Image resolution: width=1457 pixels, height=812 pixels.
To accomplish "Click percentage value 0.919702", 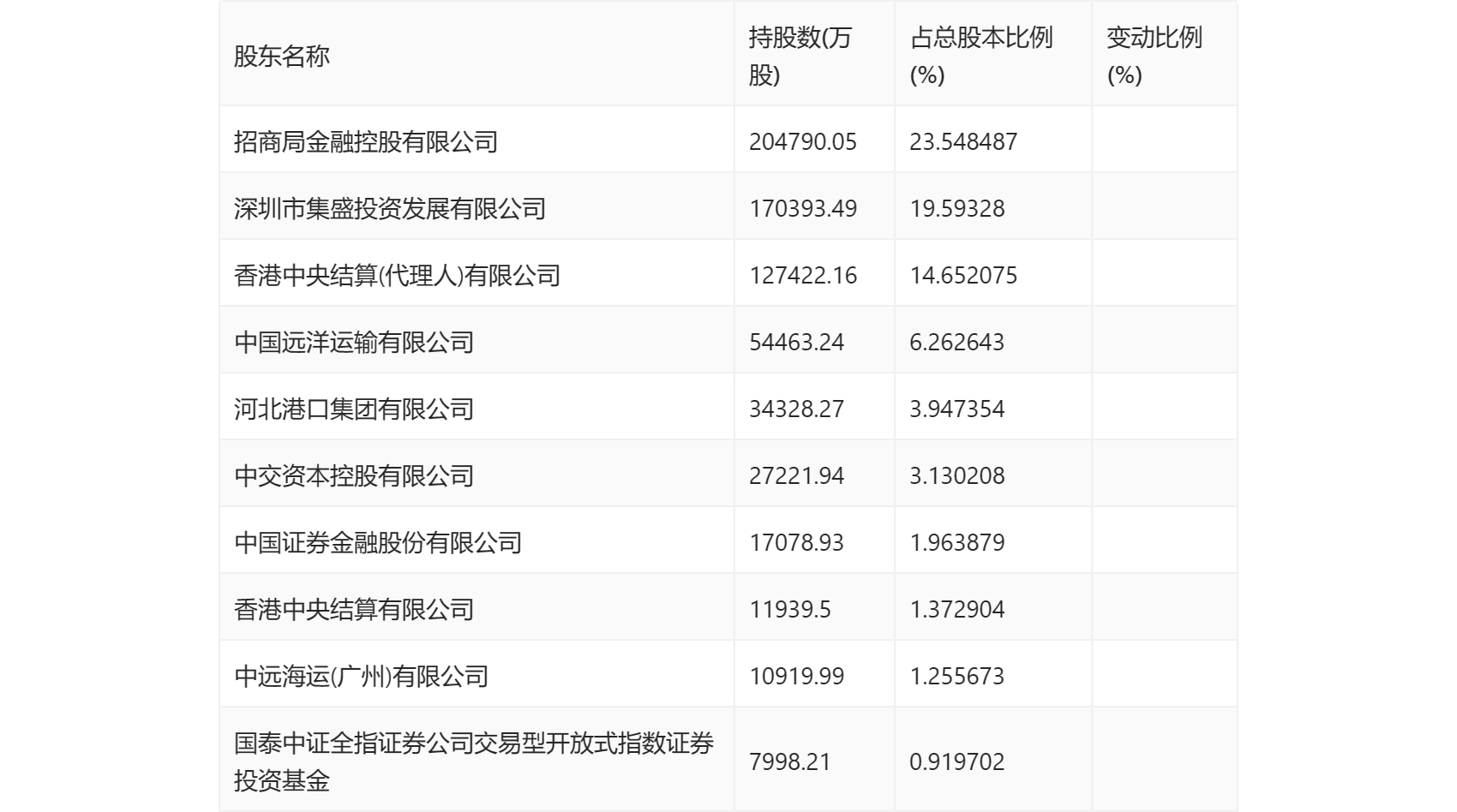I will click(x=957, y=761).
